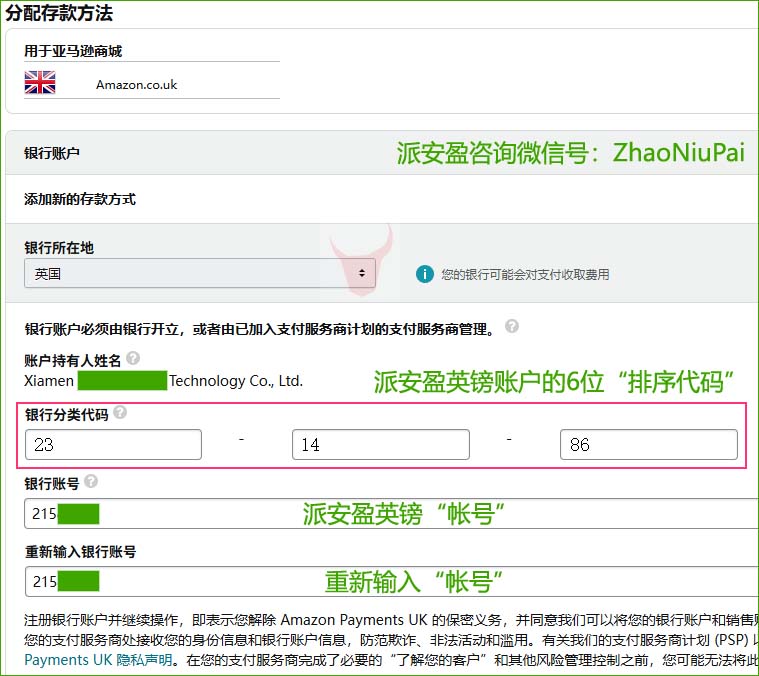The image size is (759, 676).
Task: Click the 您的银行可能会对支付收取费用 notice text
Action: [525, 274]
